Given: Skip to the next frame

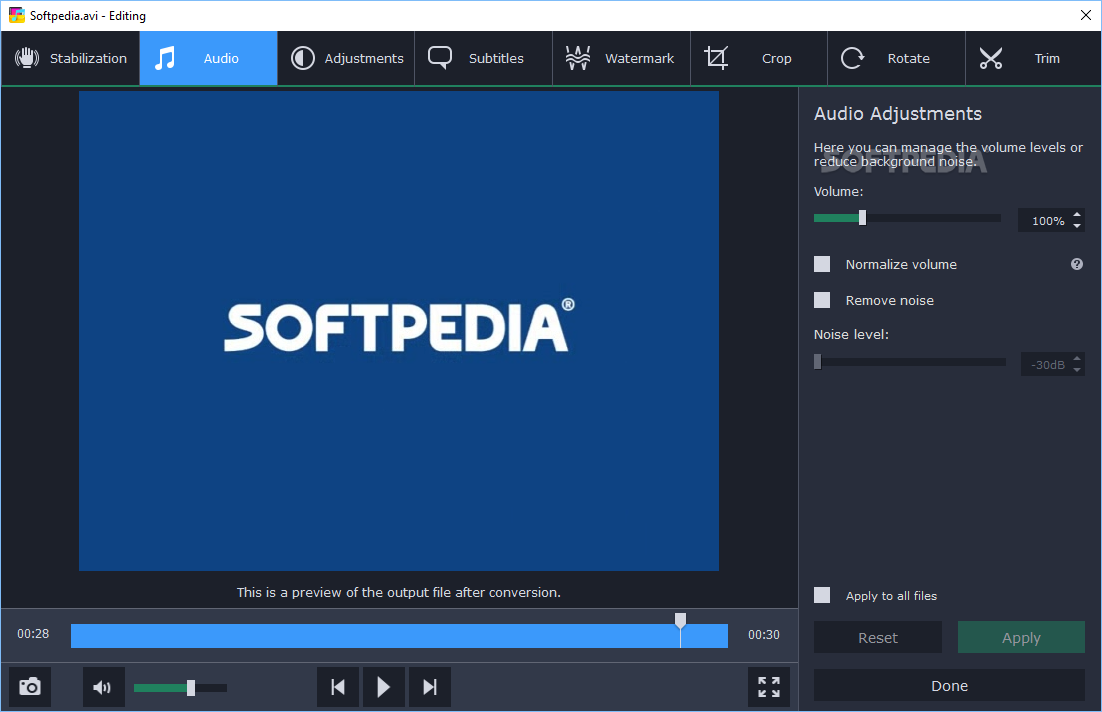Looking at the screenshot, I should tap(429, 687).
